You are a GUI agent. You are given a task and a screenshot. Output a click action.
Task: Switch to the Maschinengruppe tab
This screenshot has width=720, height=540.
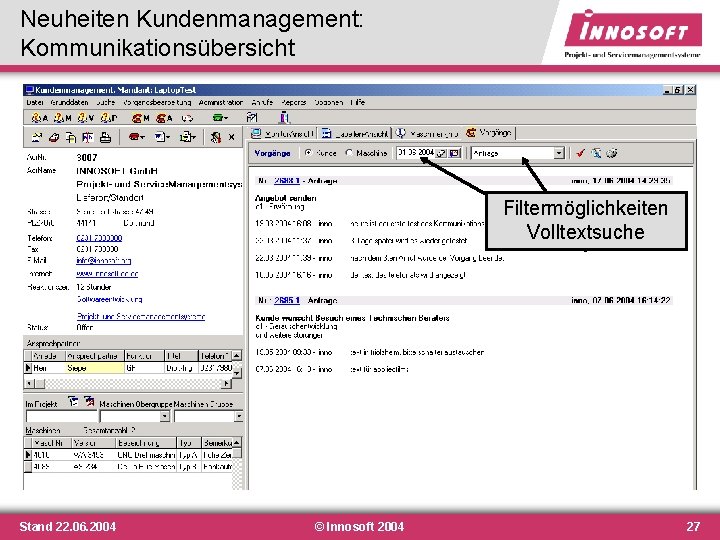(x=427, y=134)
